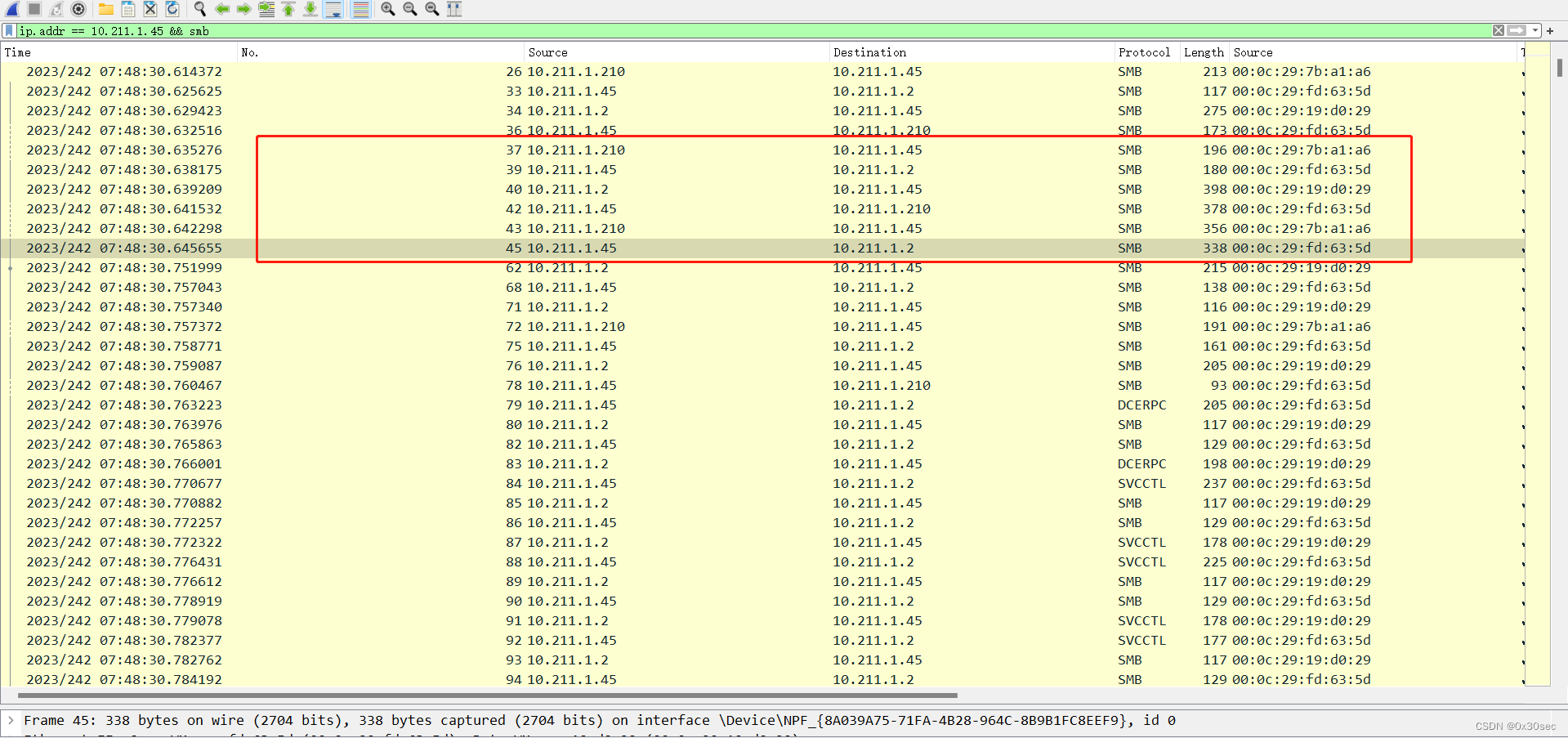The width and height of the screenshot is (1568, 738).
Task: Select packet 68 with timestamp 07:48:30.757043
Action: click(762, 288)
